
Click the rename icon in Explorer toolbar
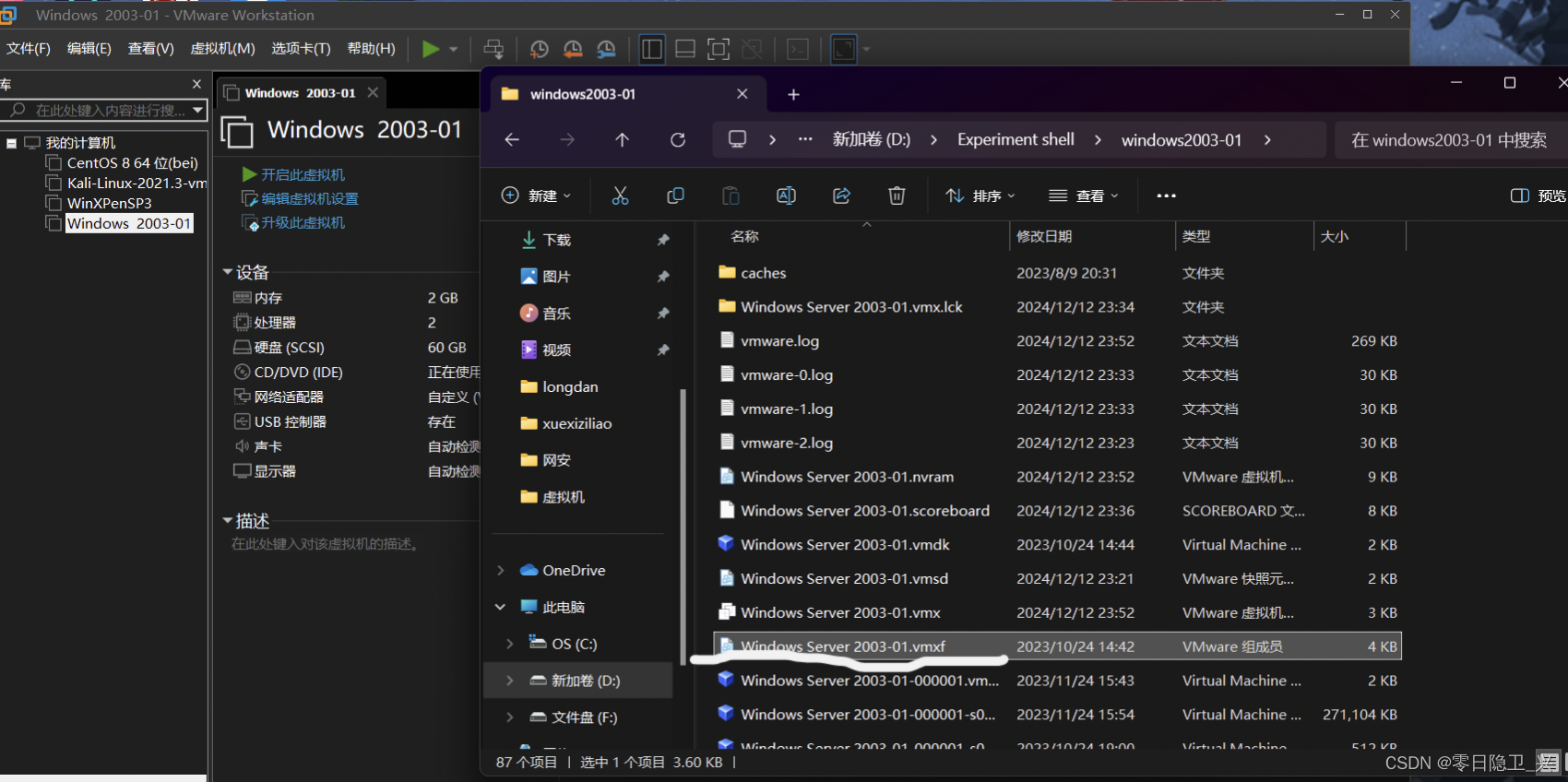pos(786,195)
